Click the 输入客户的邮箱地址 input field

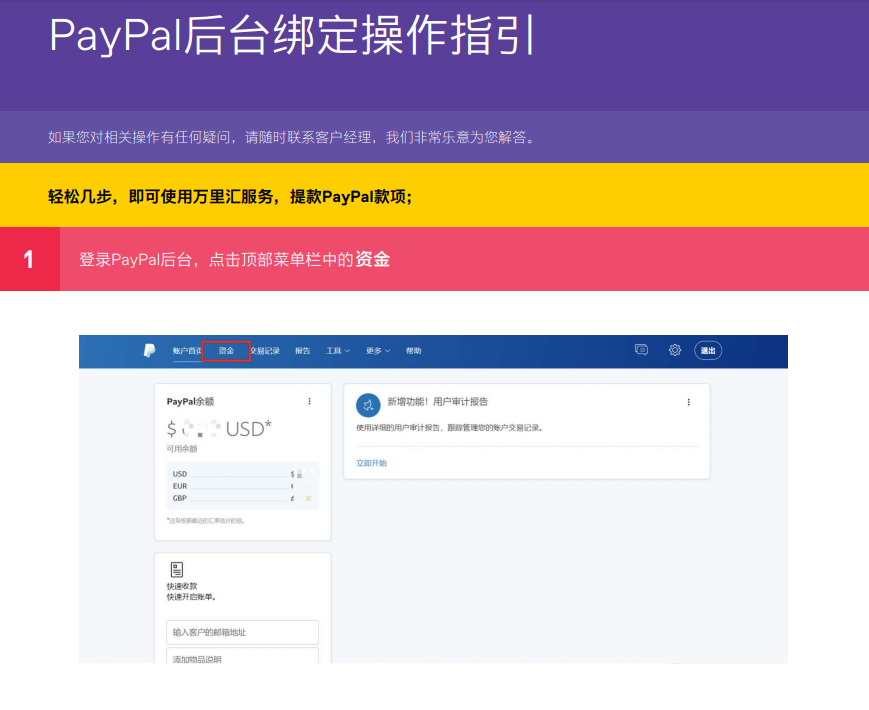pyautogui.click(x=242, y=632)
